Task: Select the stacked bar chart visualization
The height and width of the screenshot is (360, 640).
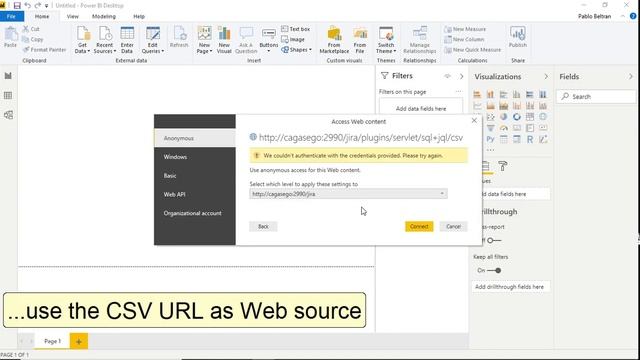Action: (x=477, y=94)
